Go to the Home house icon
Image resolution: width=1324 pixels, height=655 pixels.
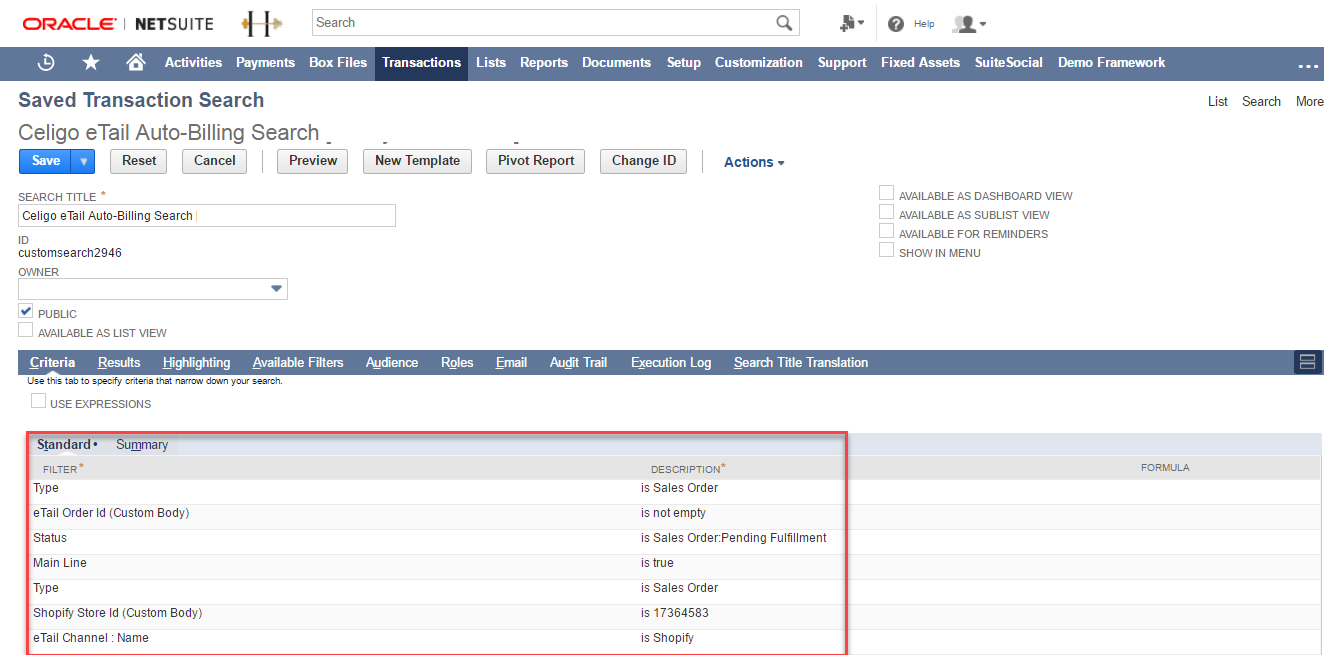point(136,62)
